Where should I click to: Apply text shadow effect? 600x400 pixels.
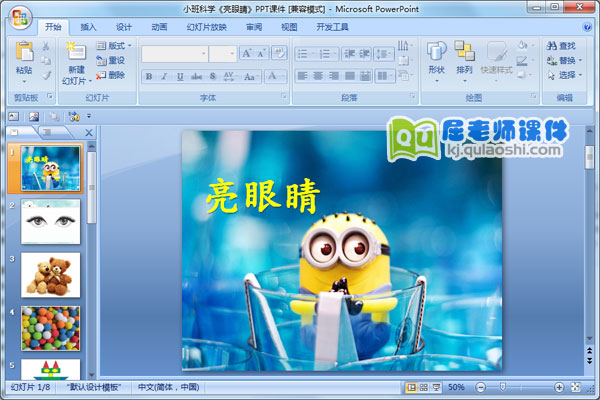pyautogui.click(x=213, y=76)
